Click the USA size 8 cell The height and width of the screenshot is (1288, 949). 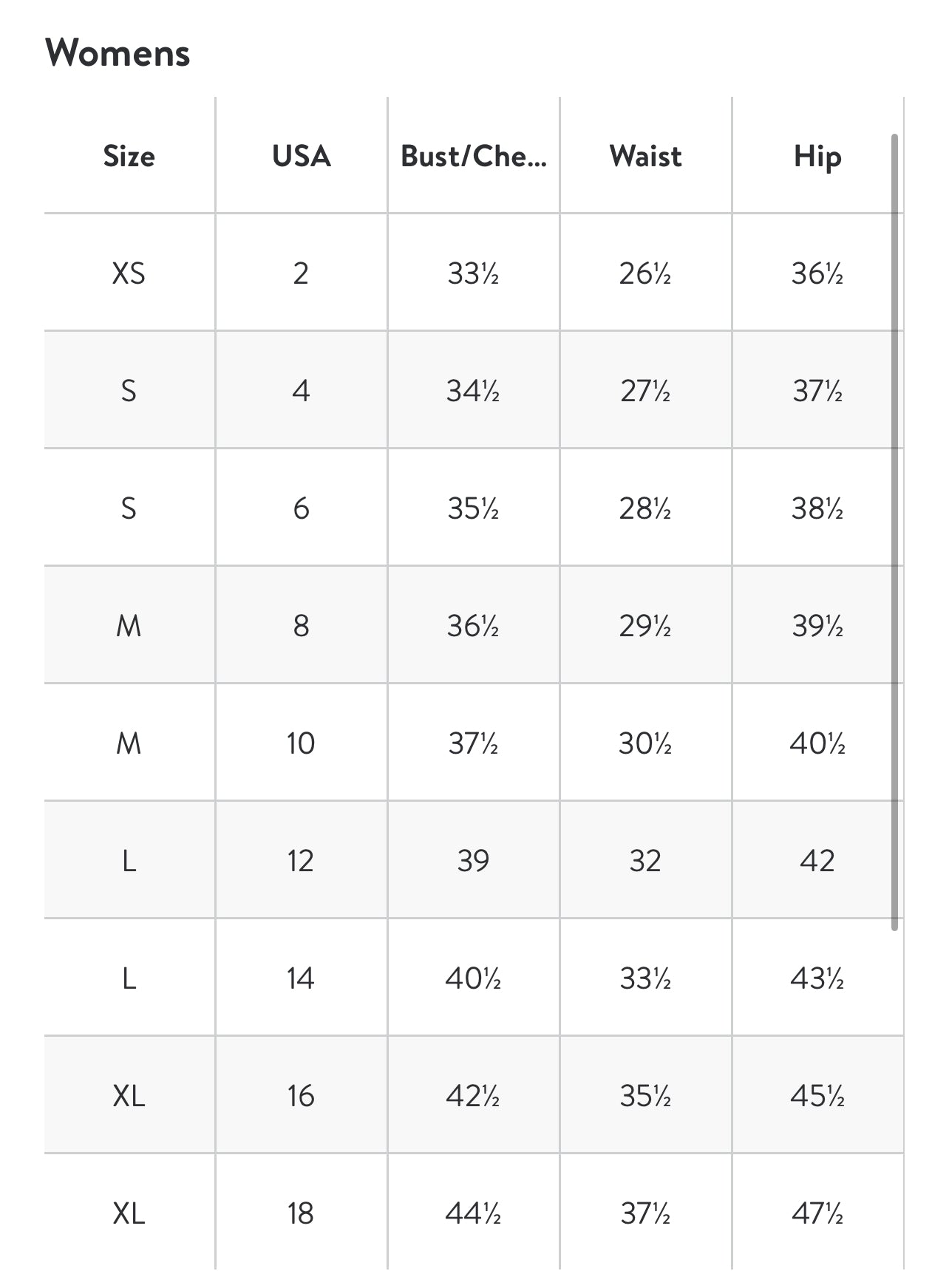[x=301, y=625]
